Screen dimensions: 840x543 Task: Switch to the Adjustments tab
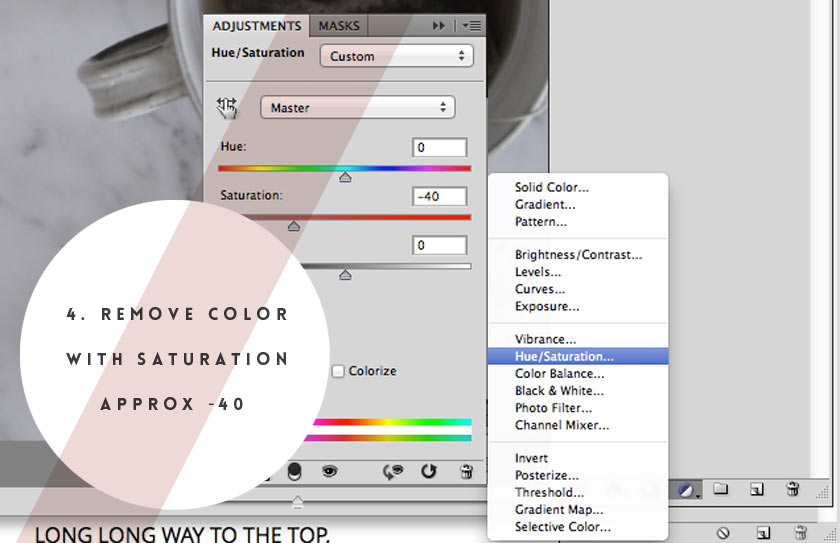tap(257, 26)
